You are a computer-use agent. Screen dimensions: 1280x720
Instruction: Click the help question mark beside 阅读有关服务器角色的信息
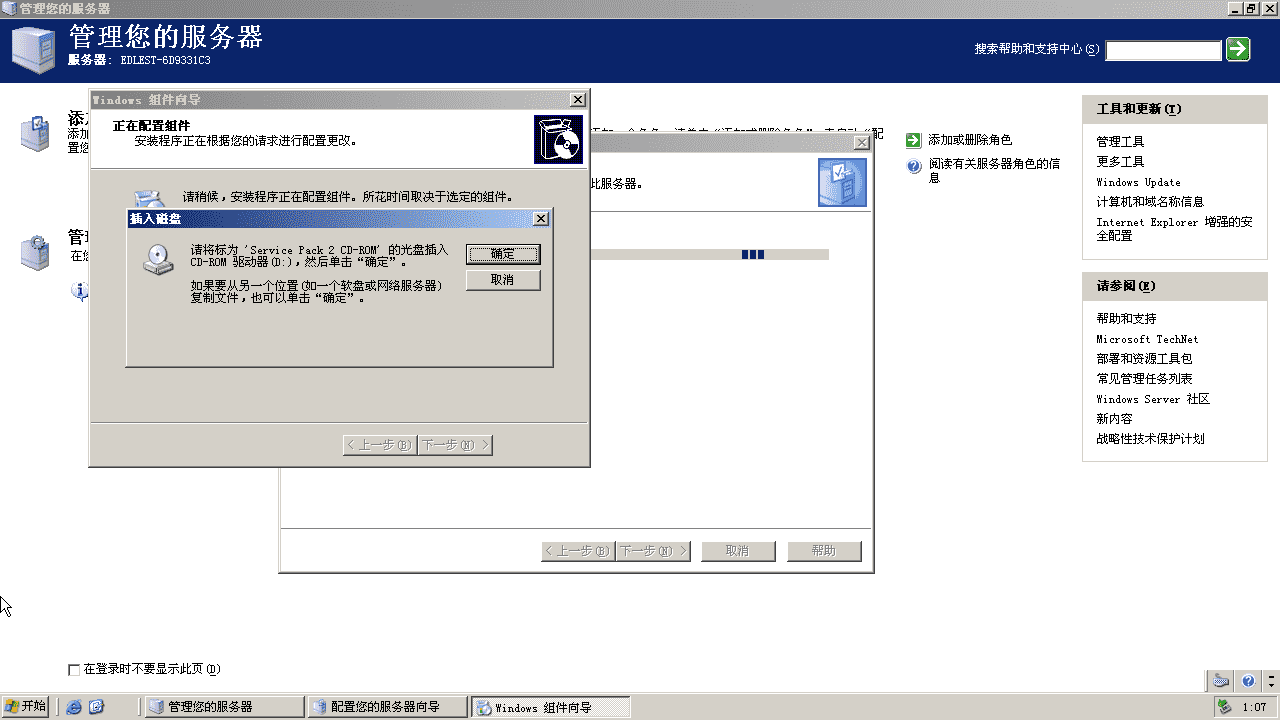[913, 167]
